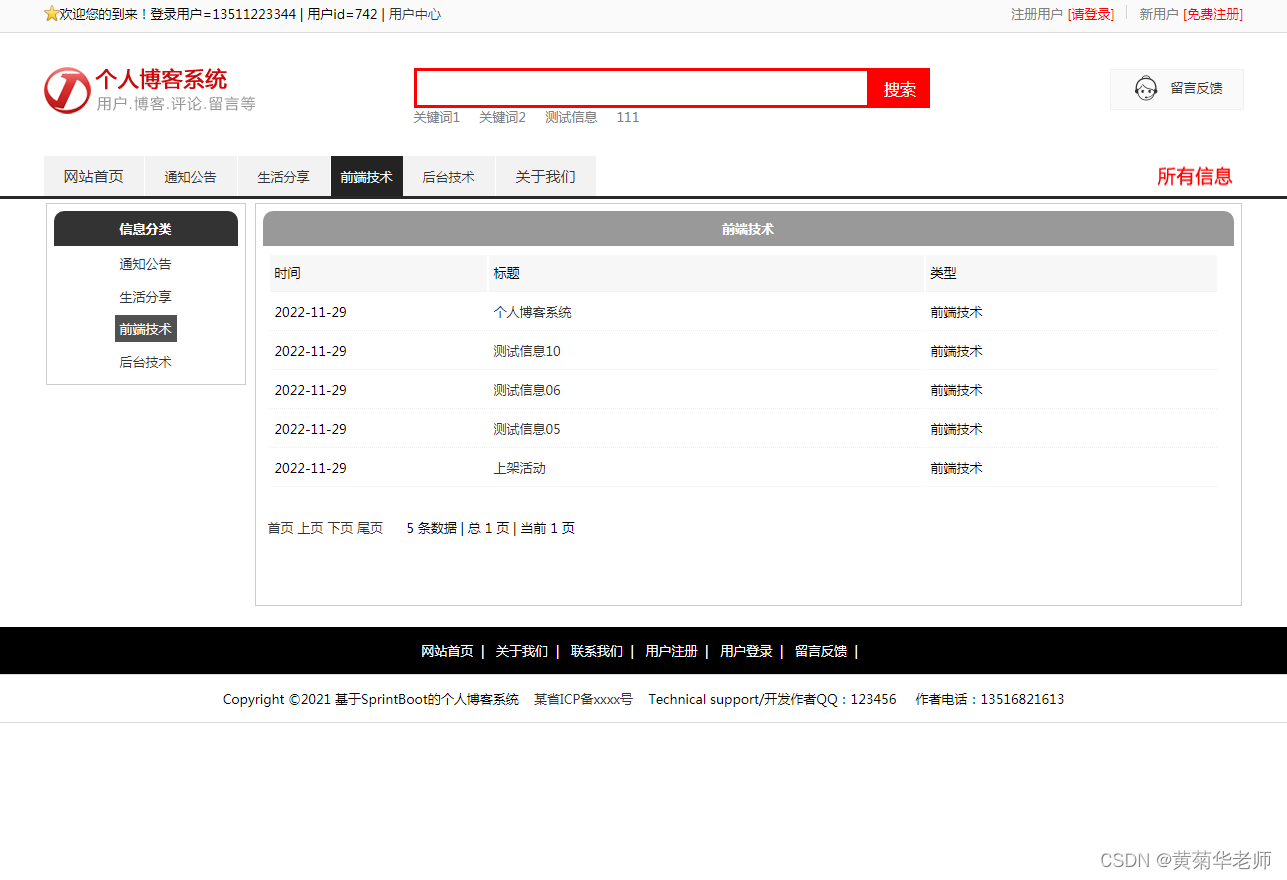Click 联系我们 in the footer menu
This screenshot has width=1287, height=880.
pos(597,650)
